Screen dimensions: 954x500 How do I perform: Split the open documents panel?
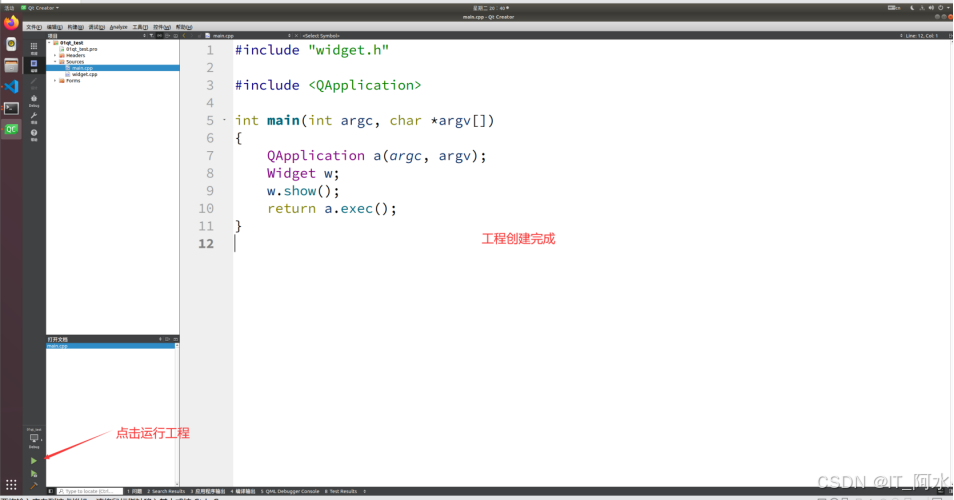pyautogui.click(x=167, y=339)
